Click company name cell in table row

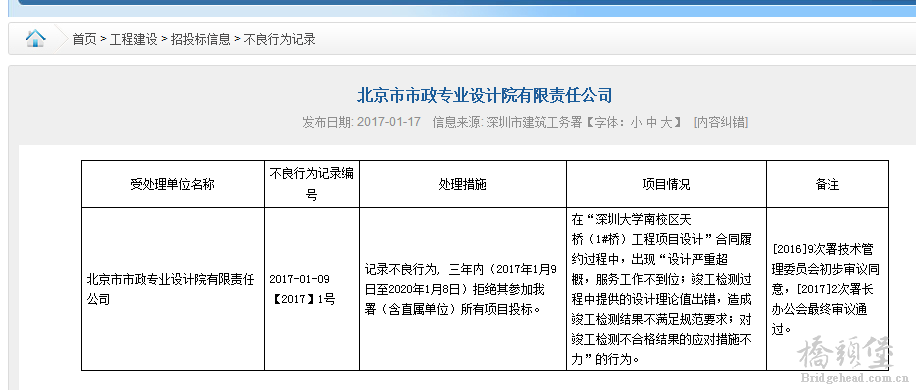coord(173,289)
